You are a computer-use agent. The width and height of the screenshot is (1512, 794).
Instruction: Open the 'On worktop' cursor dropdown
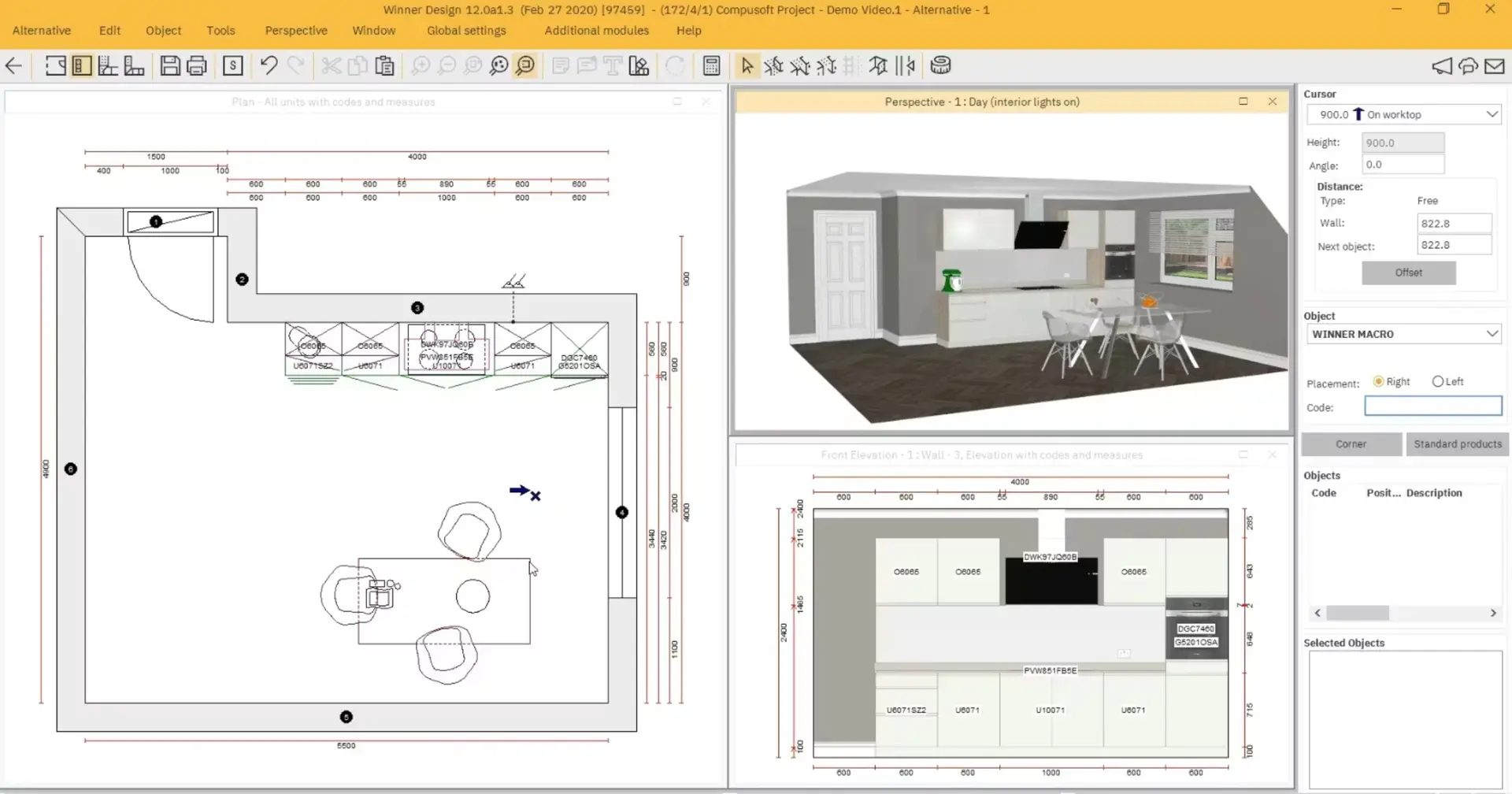pyautogui.click(x=1491, y=114)
